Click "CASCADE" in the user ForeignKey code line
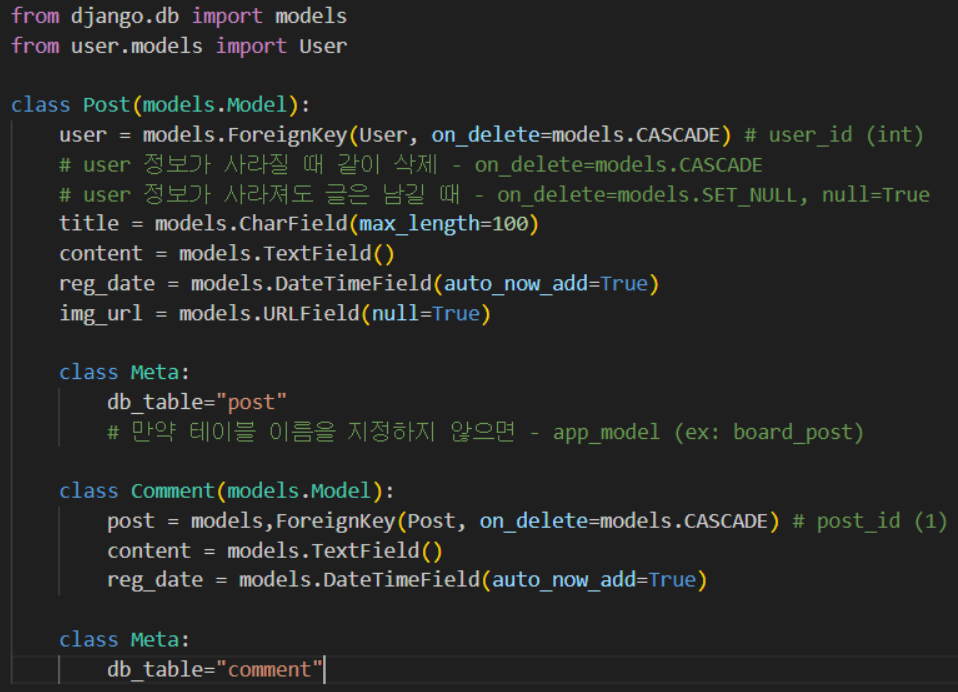Image resolution: width=958 pixels, height=692 pixels. pyautogui.click(x=678, y=134)
